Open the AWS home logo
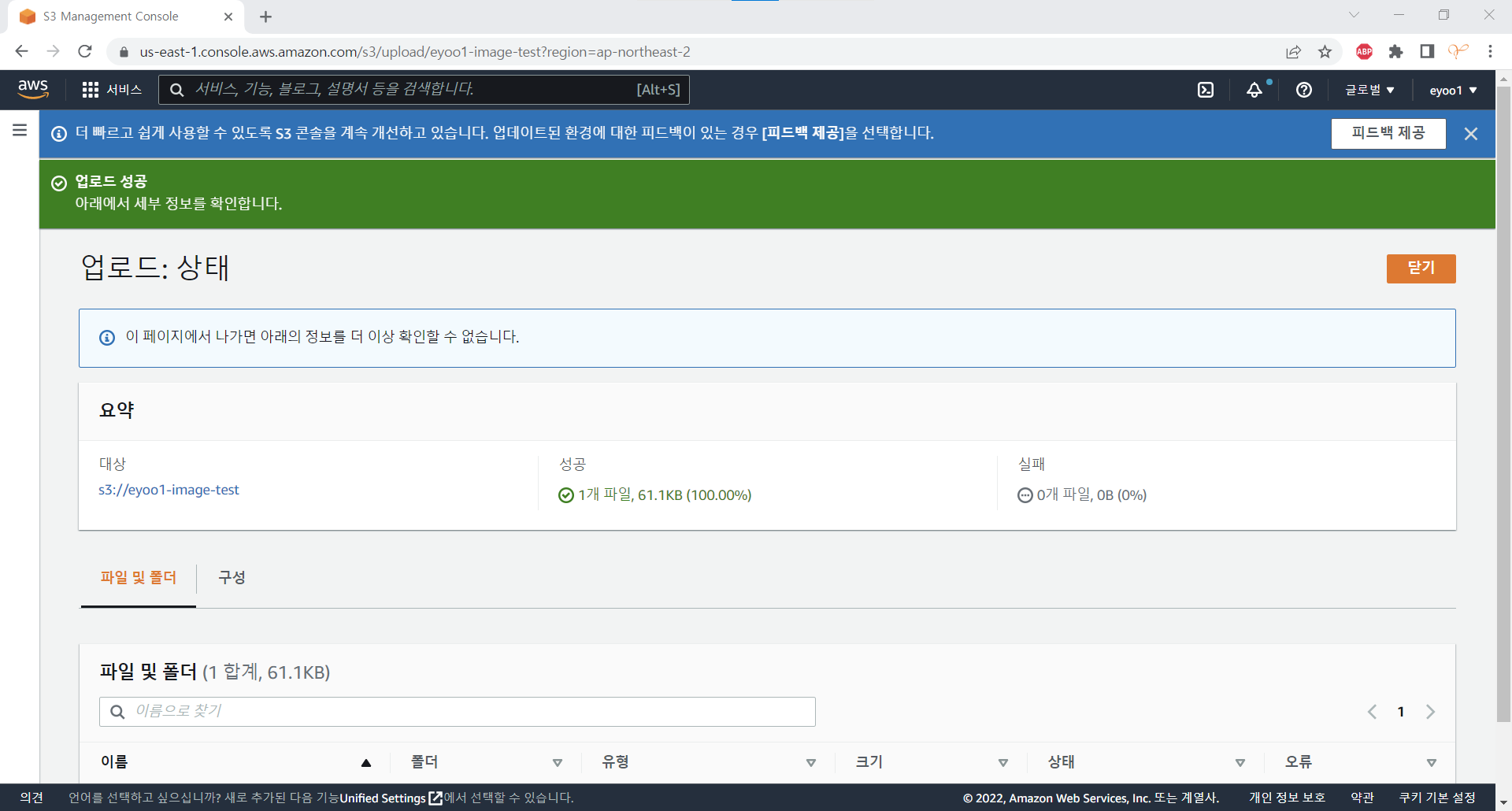The width and height of the screenshot is (1512, 811). tap(33, 90)
